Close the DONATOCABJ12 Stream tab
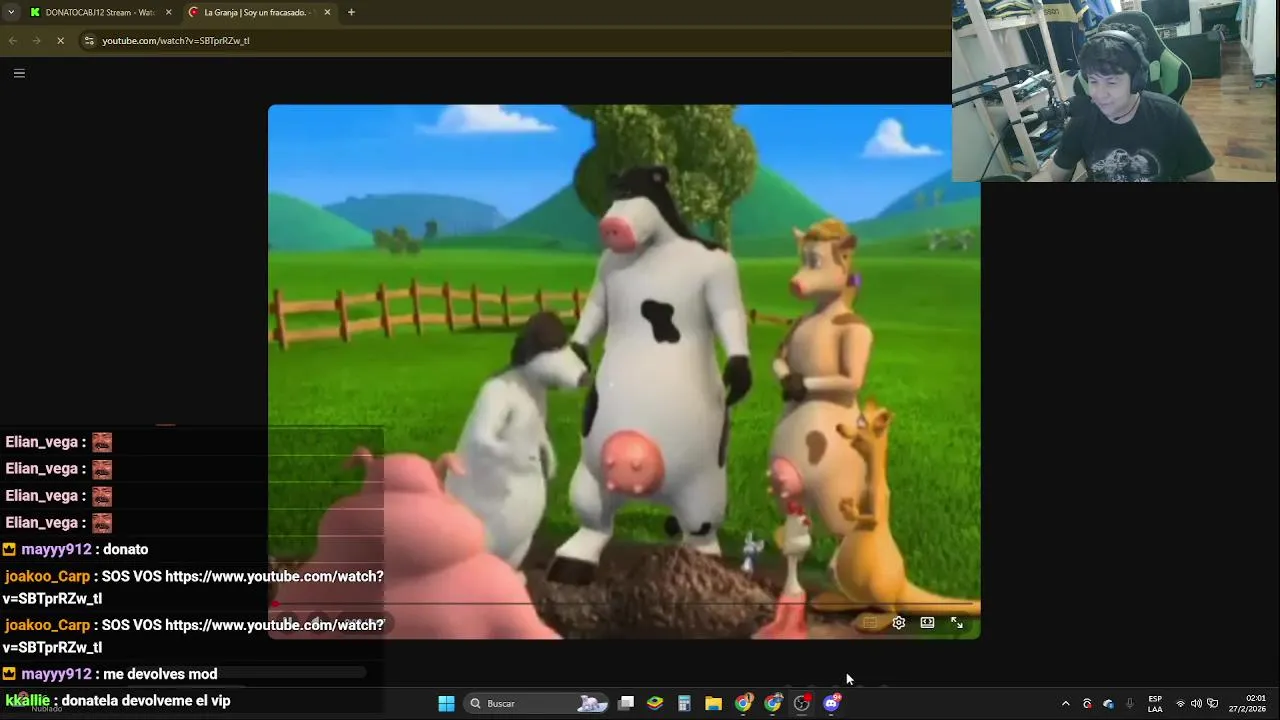This screenshot has height=720, width=1280. pos(168,12)
